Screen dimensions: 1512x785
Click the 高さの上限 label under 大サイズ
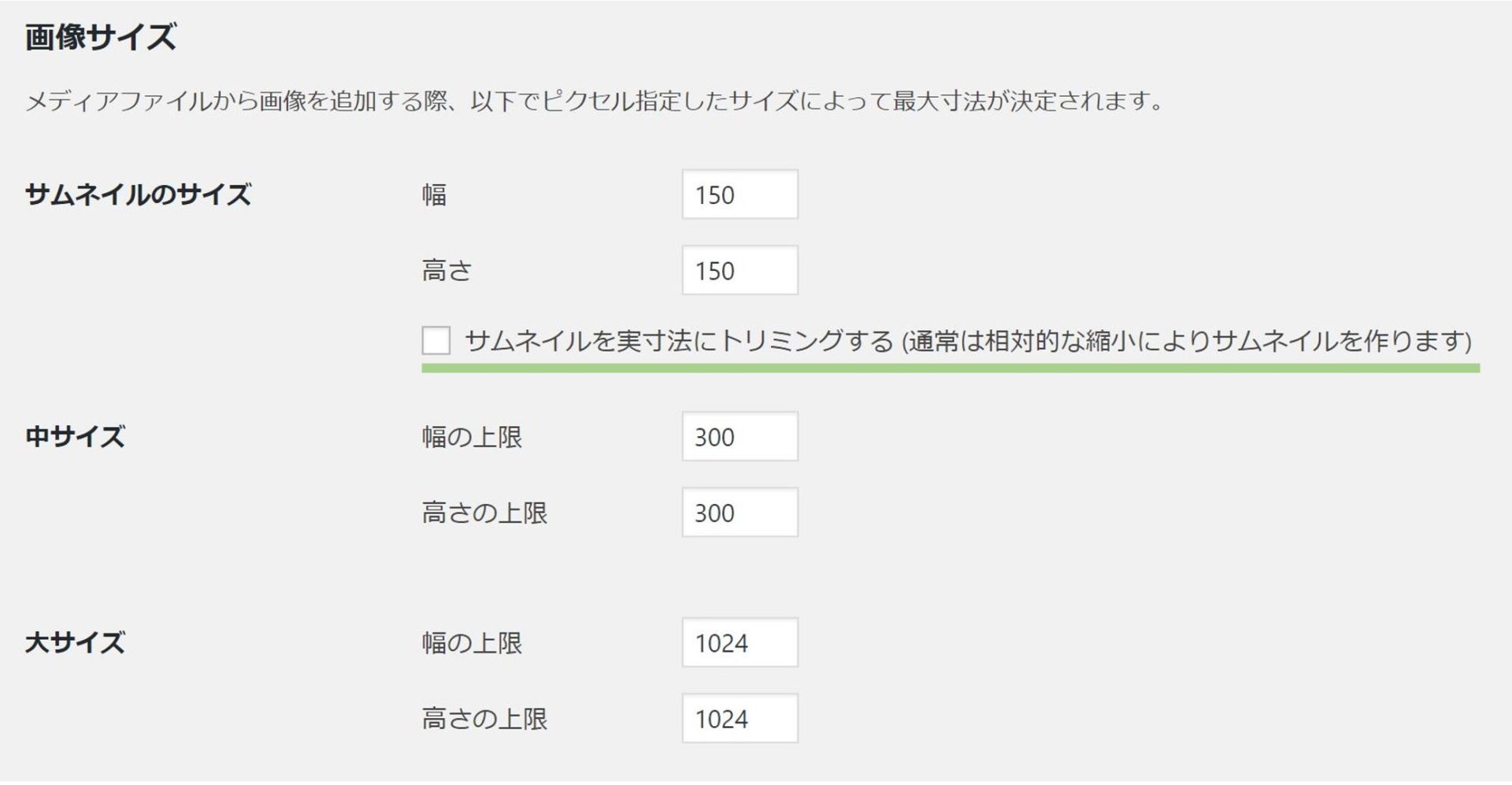(x=484, y=719)
